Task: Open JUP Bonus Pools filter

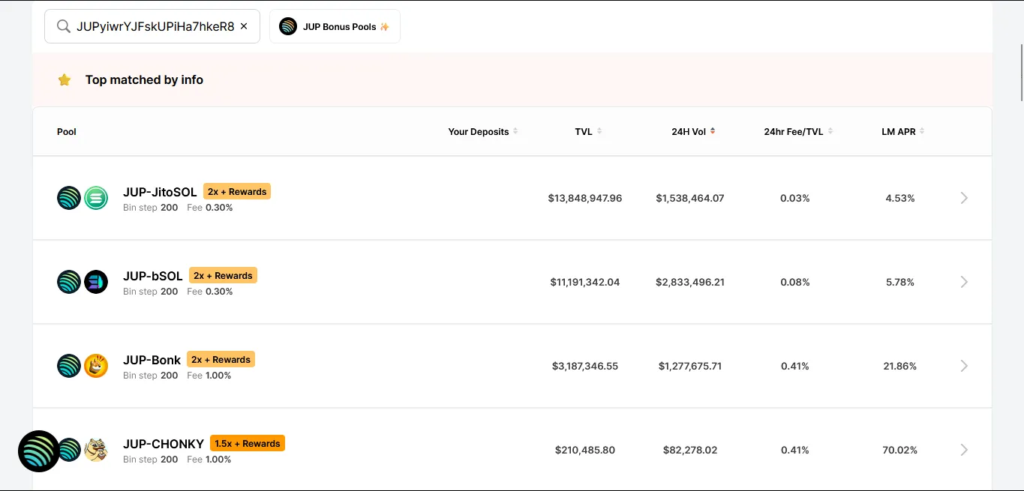Action: 335,26
